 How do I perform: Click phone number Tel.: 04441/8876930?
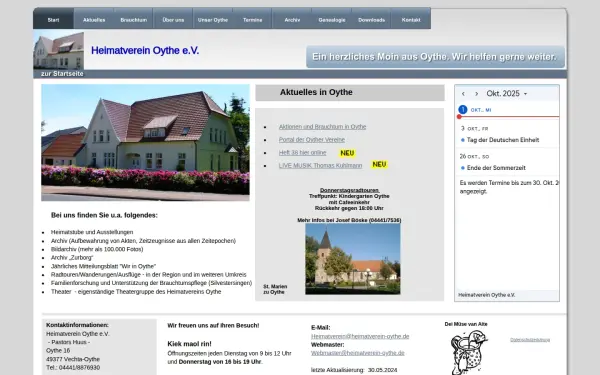pyautogui.click(x=73, y=368)
